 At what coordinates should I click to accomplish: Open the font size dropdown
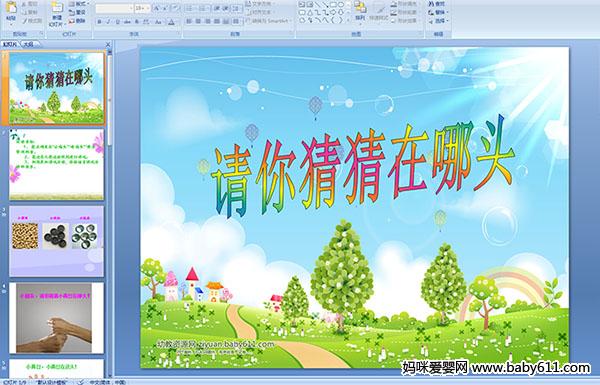(148, 8)
